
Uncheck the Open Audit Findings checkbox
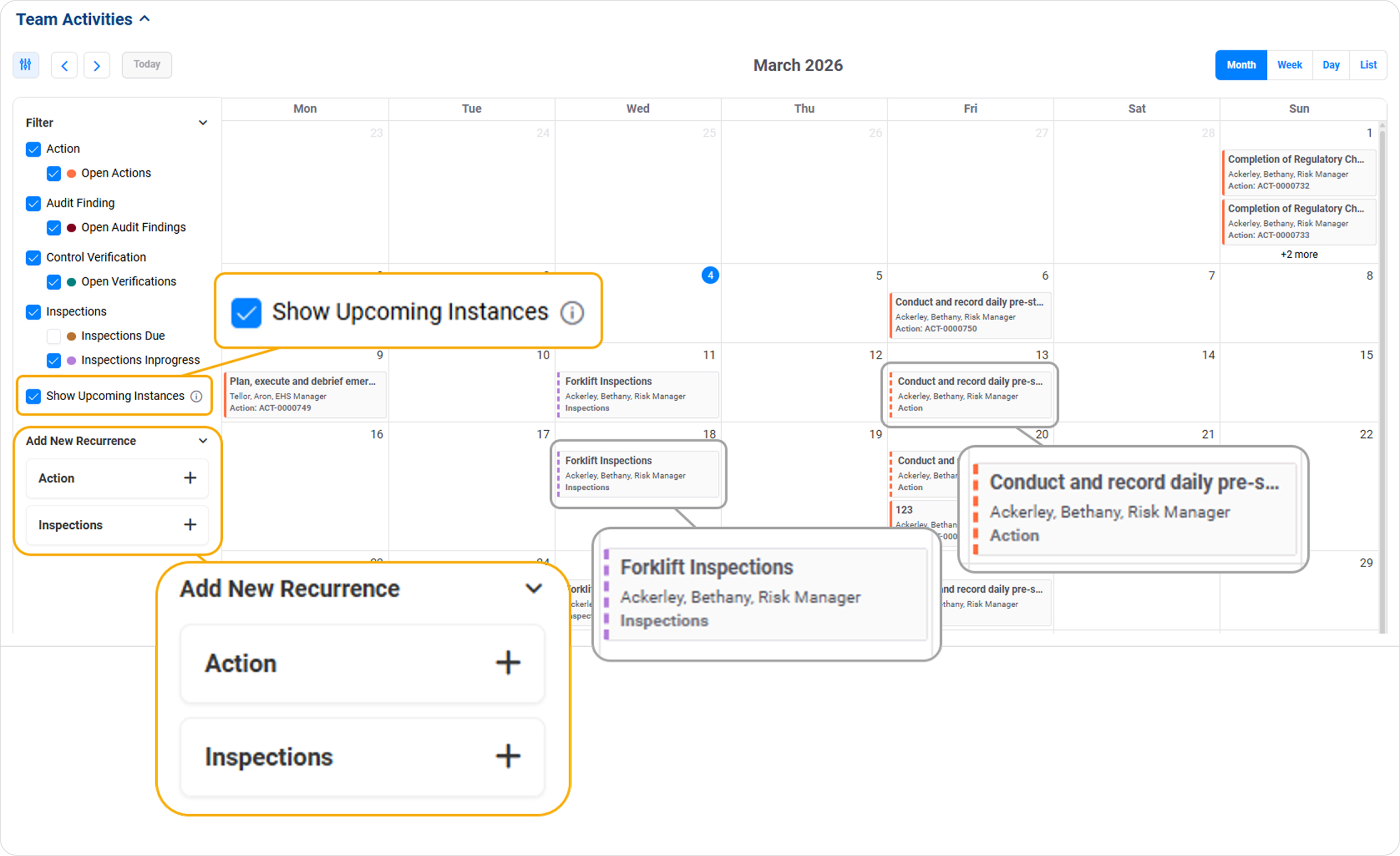point(54,228)
